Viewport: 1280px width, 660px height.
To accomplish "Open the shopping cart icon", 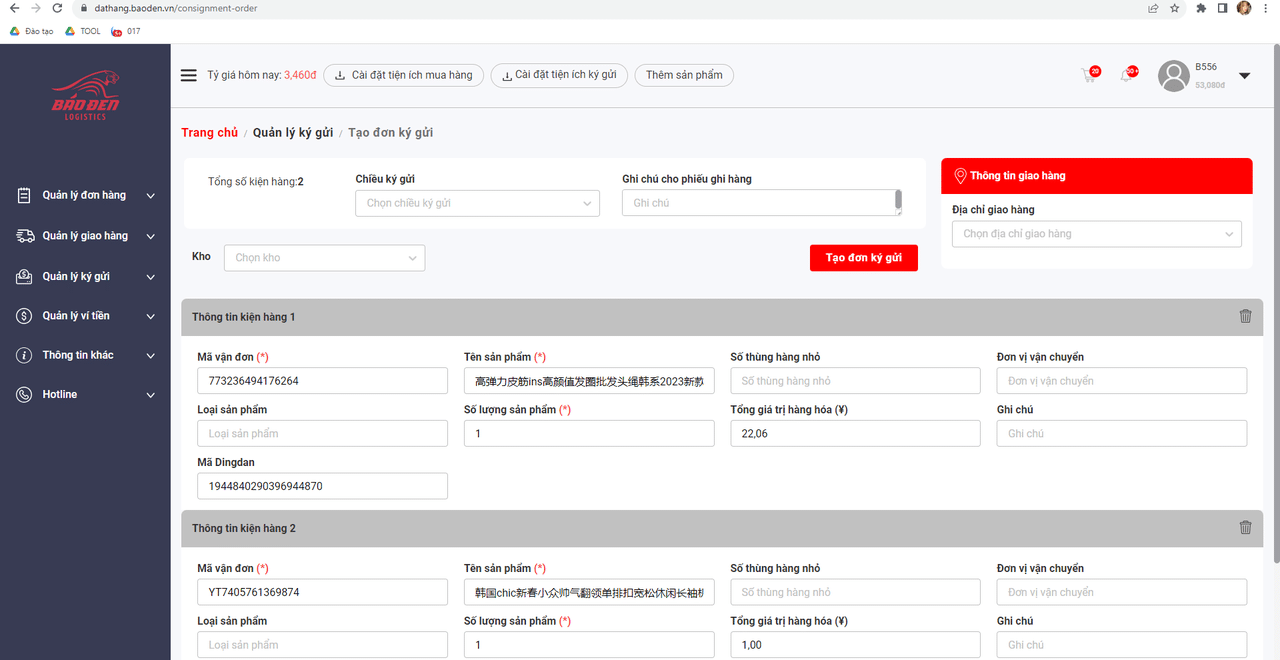I will (x=1089, y=76).
